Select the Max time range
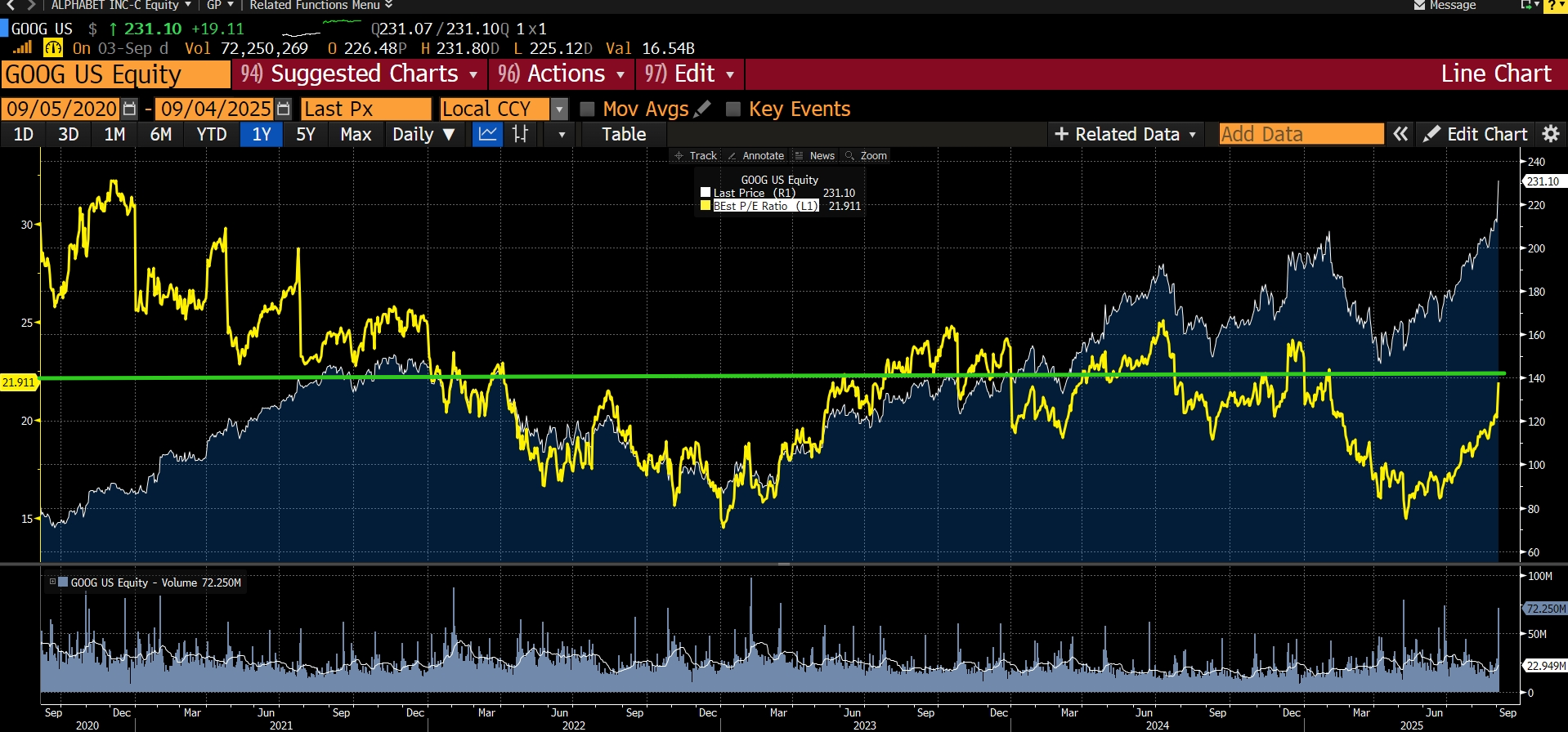1568x732 pixels. pos(356,134)
